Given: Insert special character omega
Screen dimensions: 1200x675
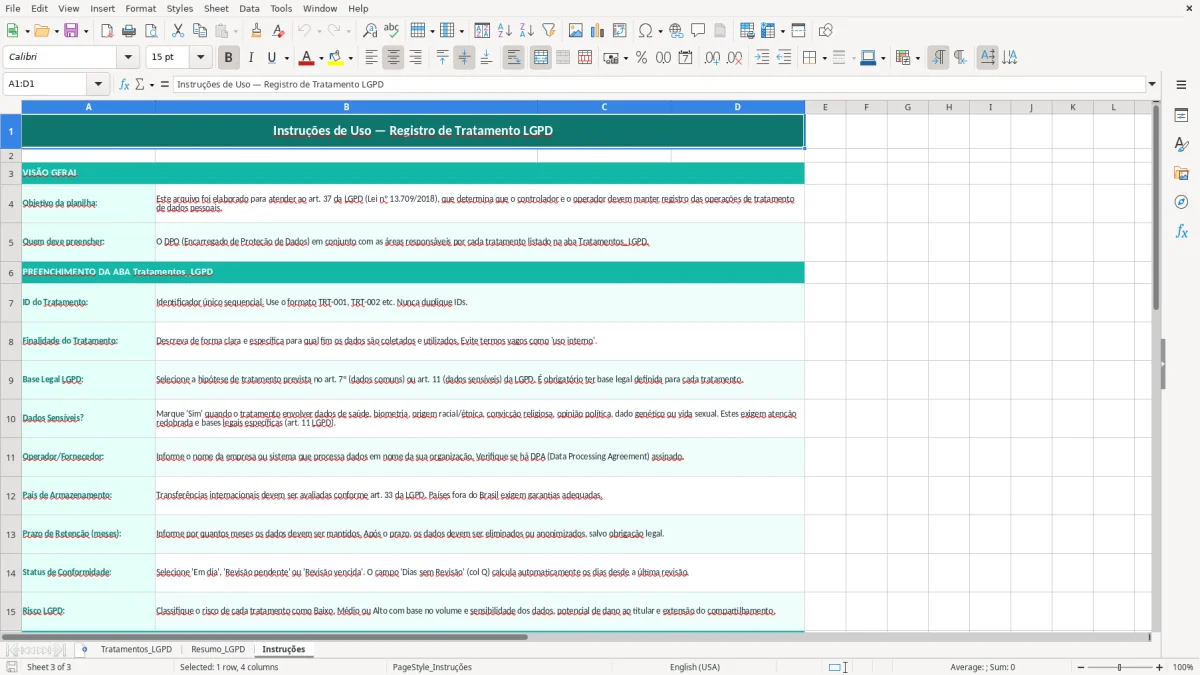Looking at the screenshot, I should pos(645,31).
